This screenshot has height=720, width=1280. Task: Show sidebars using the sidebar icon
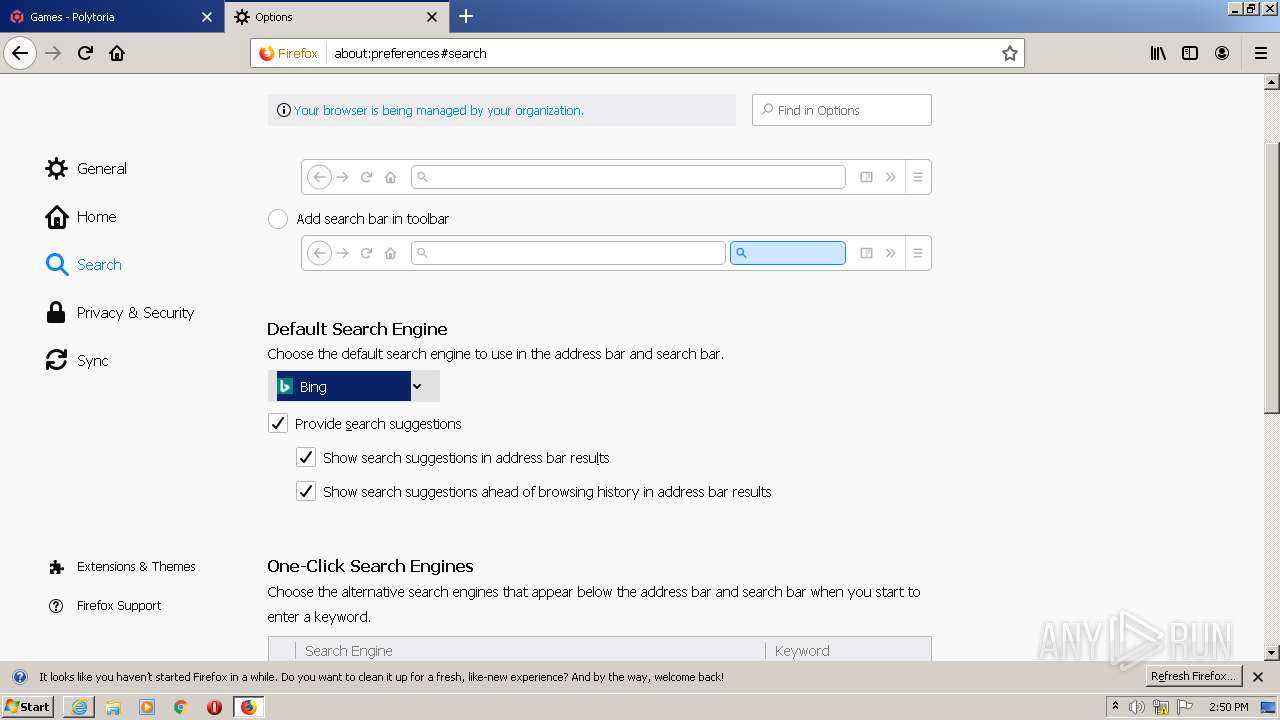(1190, 53)
